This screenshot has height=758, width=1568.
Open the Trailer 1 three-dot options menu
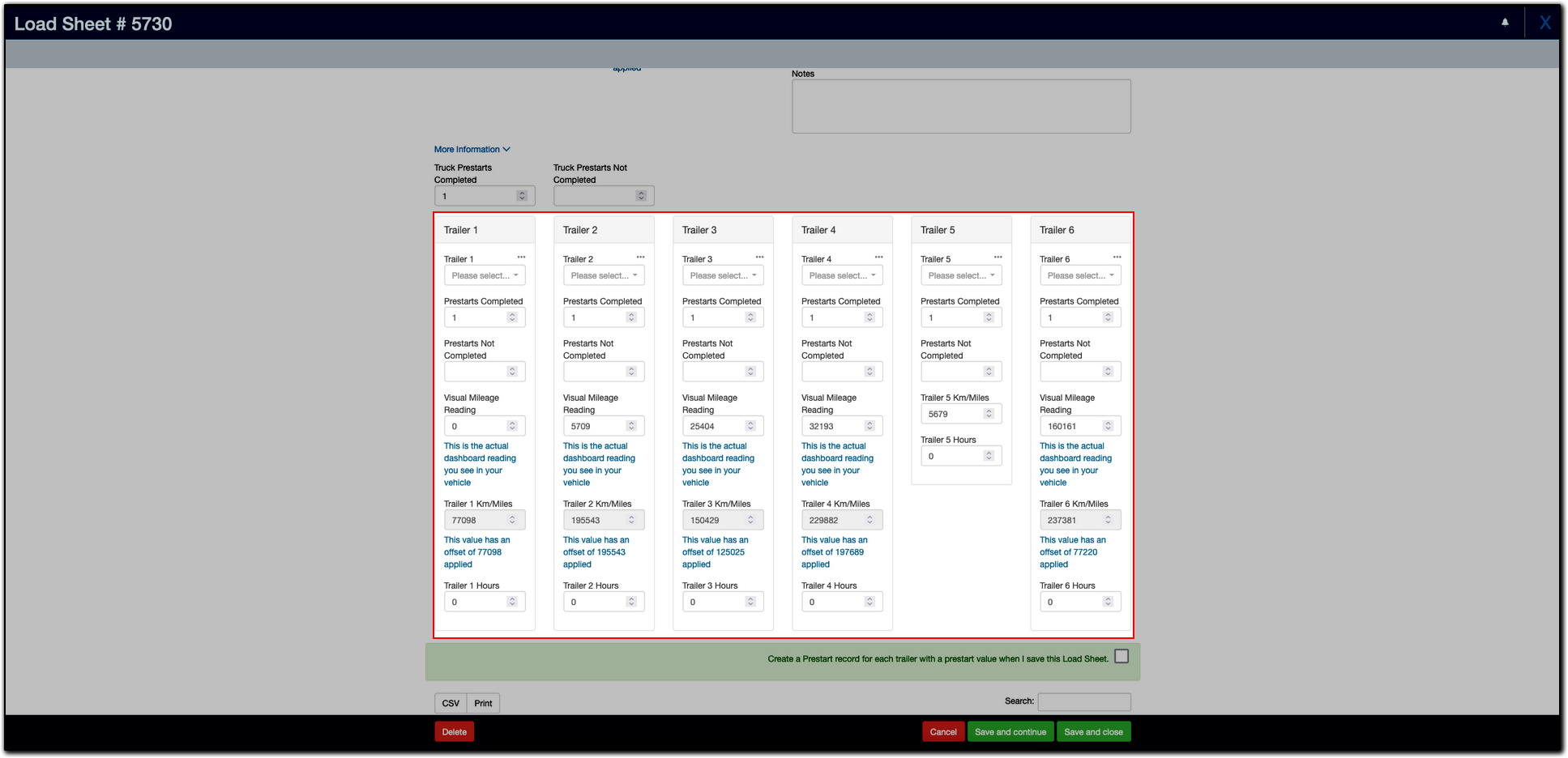pyautogui.click(x=521, y=258)
